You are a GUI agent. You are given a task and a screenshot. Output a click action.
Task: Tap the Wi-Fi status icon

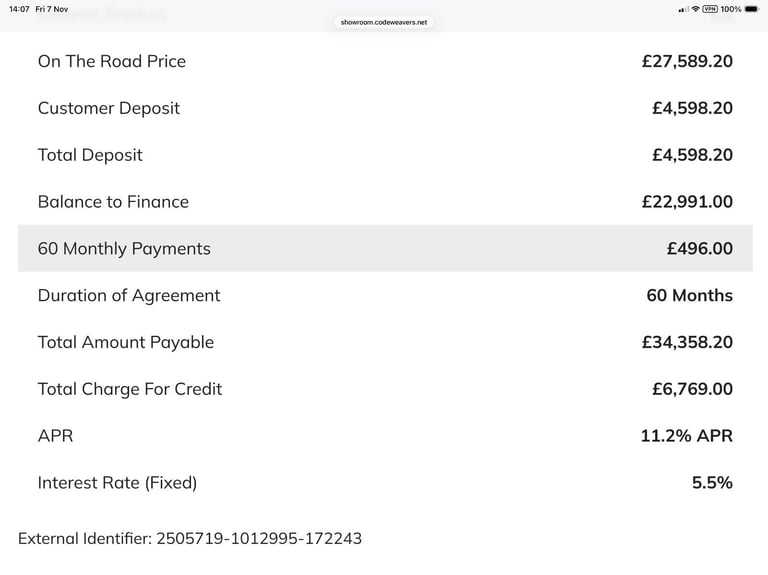(696, 9)
